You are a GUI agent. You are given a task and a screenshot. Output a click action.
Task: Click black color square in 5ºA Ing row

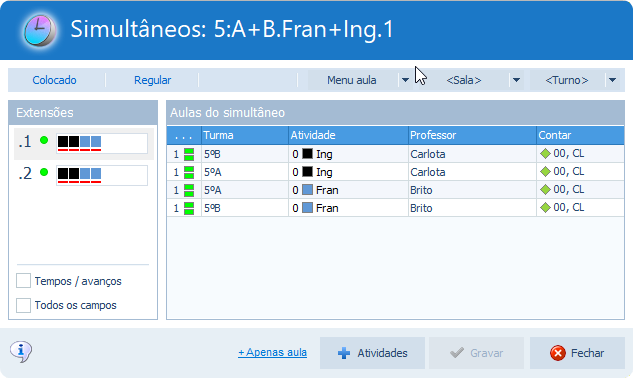point(308,172)
